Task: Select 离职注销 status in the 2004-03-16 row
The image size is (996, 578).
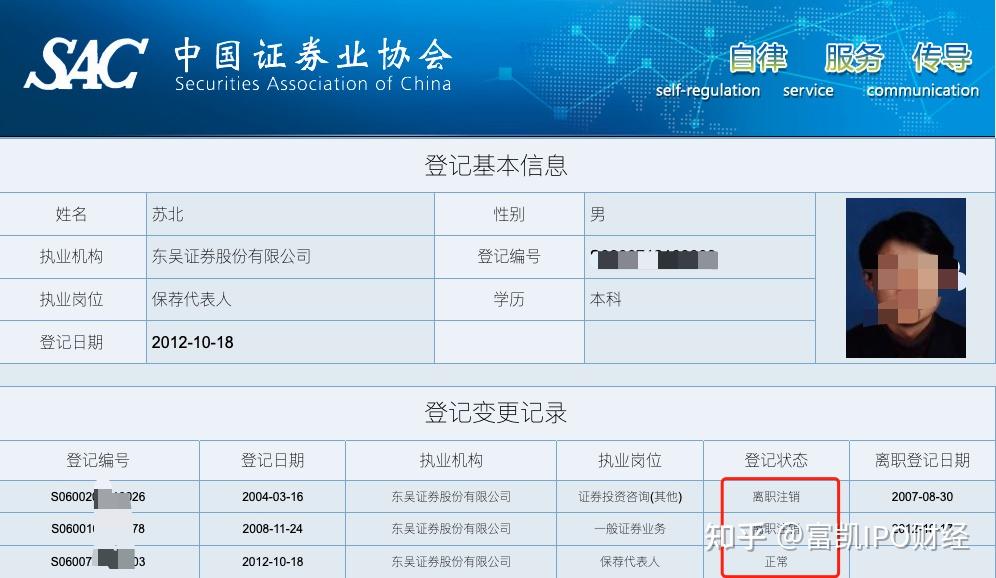Action: 776,497
